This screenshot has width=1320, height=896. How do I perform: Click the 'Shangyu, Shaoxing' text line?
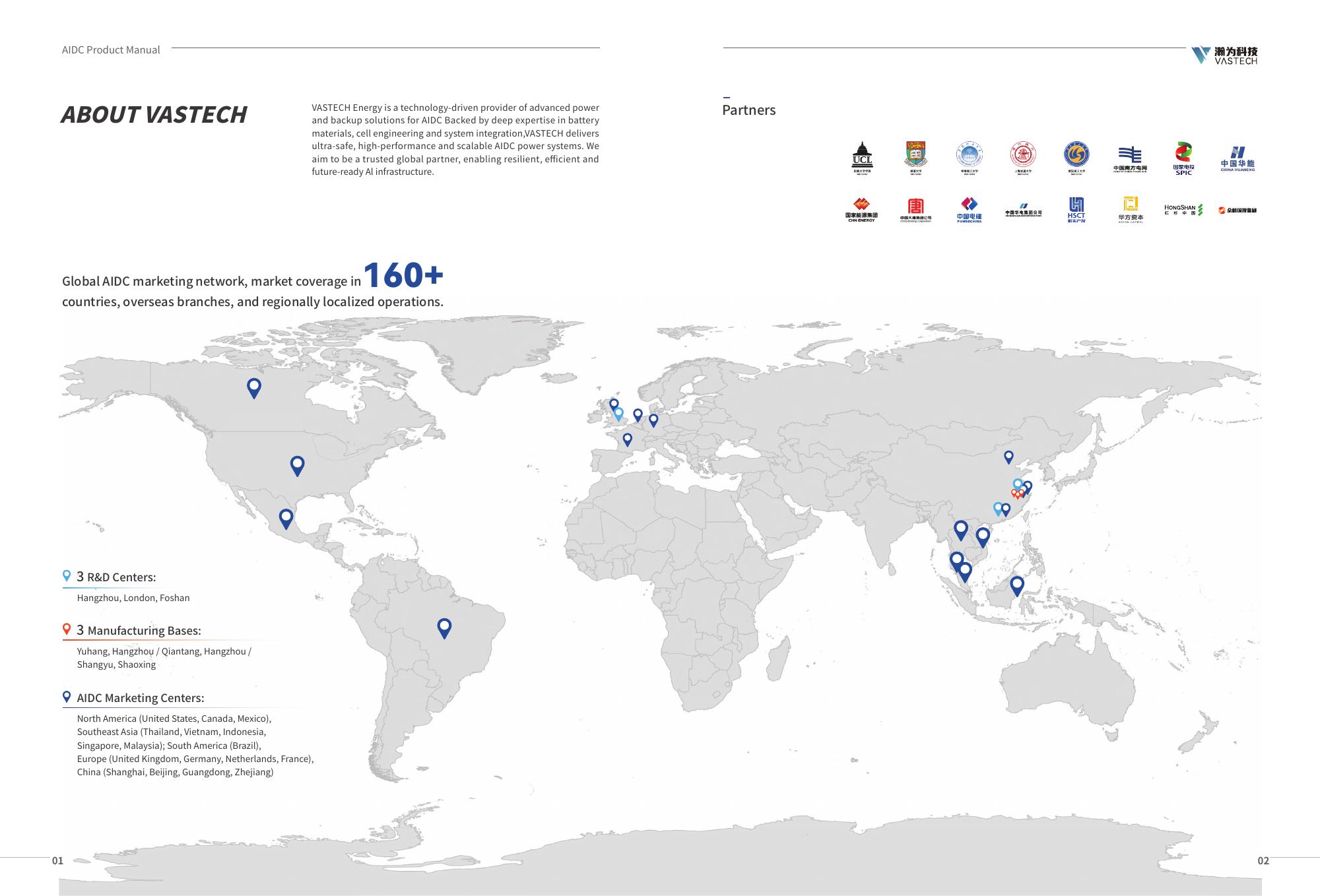116,664
